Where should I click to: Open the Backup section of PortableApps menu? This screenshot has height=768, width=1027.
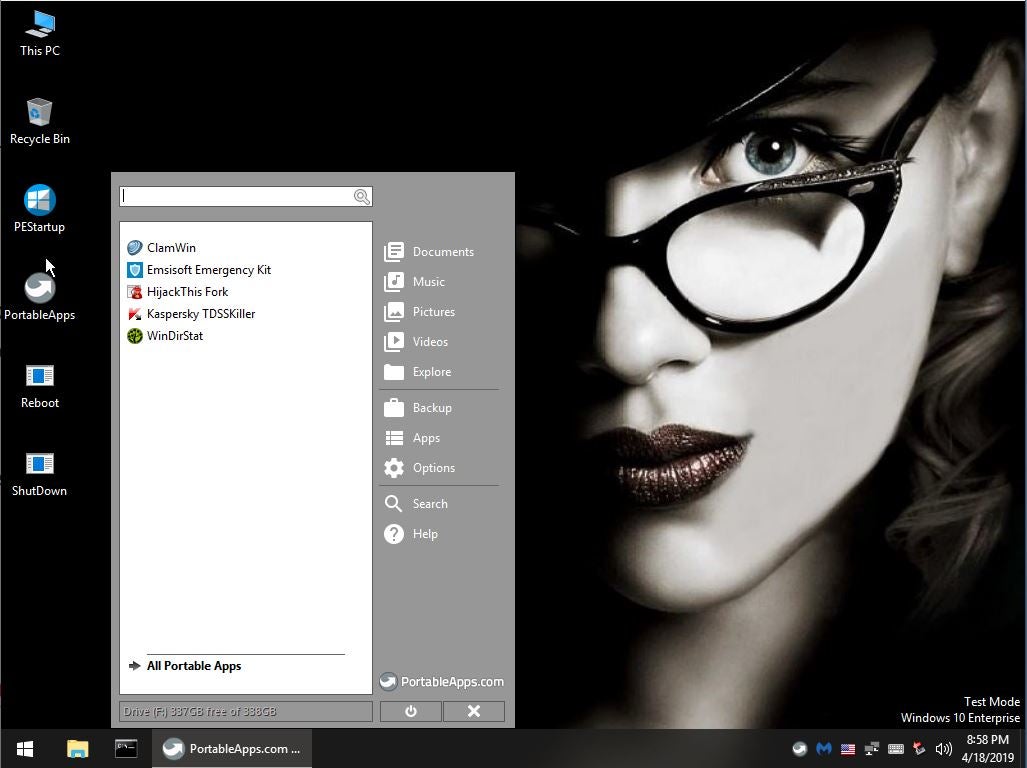(431, 407)
